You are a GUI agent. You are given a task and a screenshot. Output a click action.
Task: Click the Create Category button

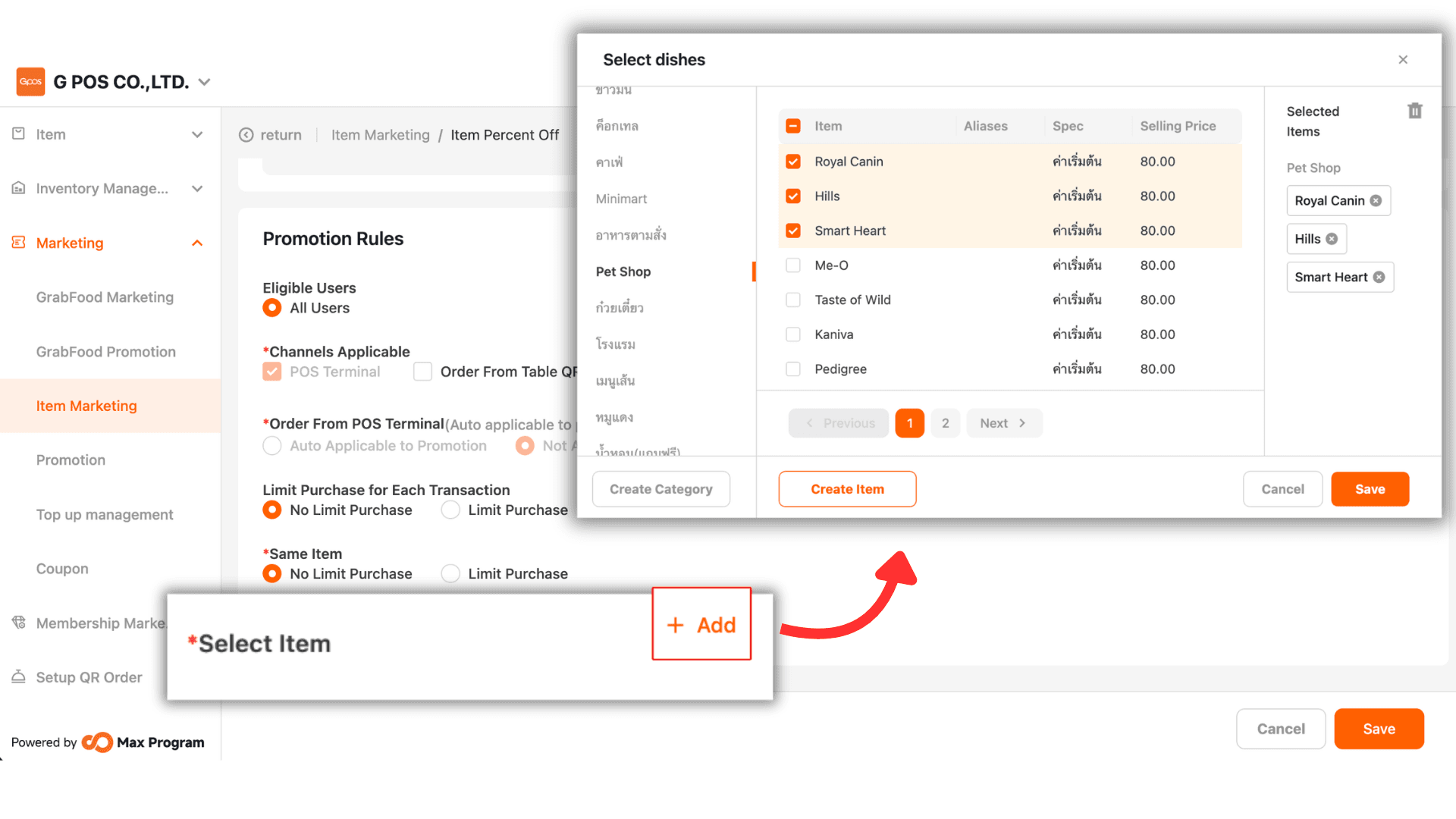point(661,489)
